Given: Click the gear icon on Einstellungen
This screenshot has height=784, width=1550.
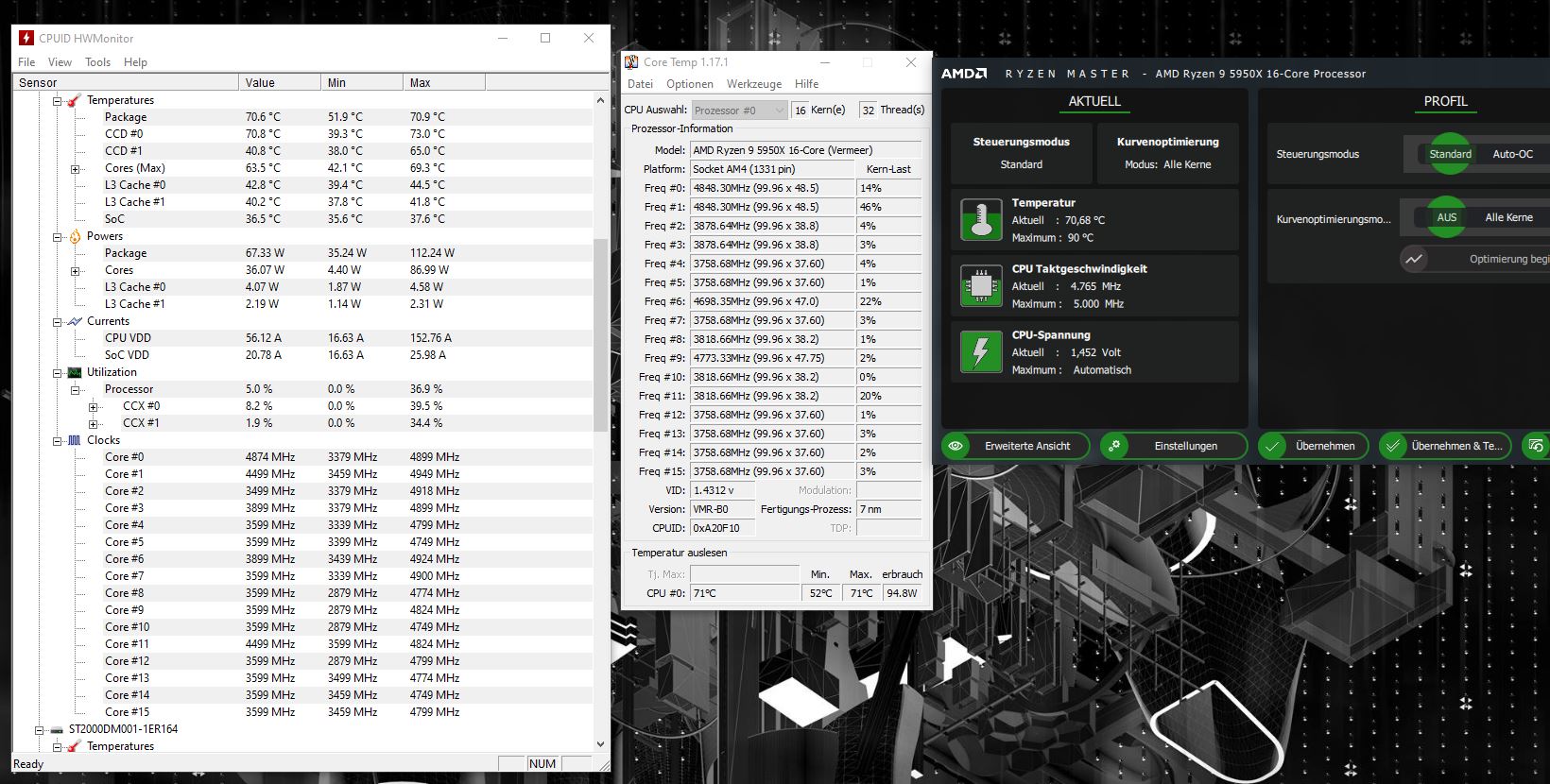Looking at the screenshot, I should [1115, 446].
